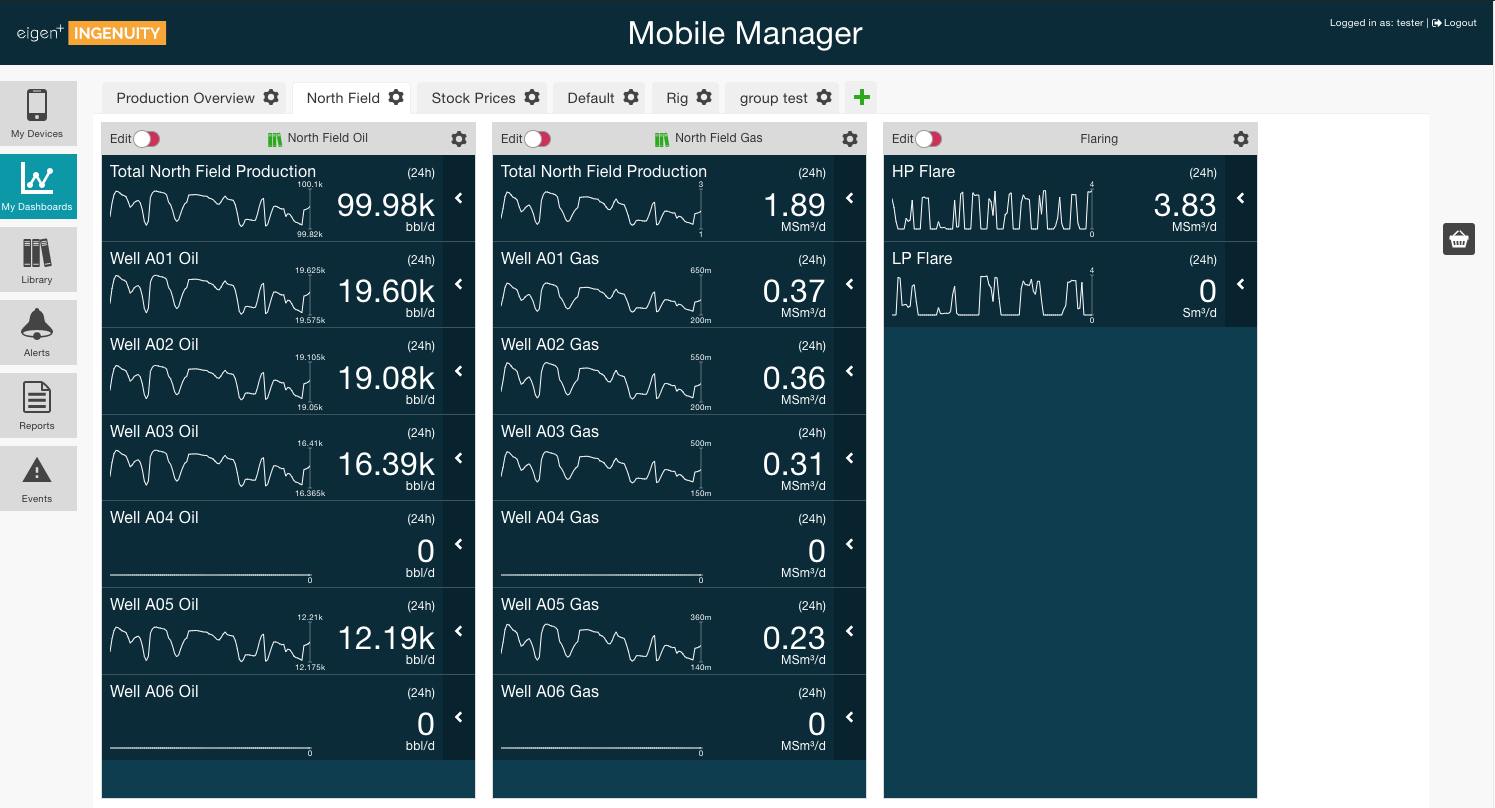Image resolution: width=1495 pixels, height=808 pixels.
Task: Click the basket icon at the right edge
Action: click(x=1459, y=239)
